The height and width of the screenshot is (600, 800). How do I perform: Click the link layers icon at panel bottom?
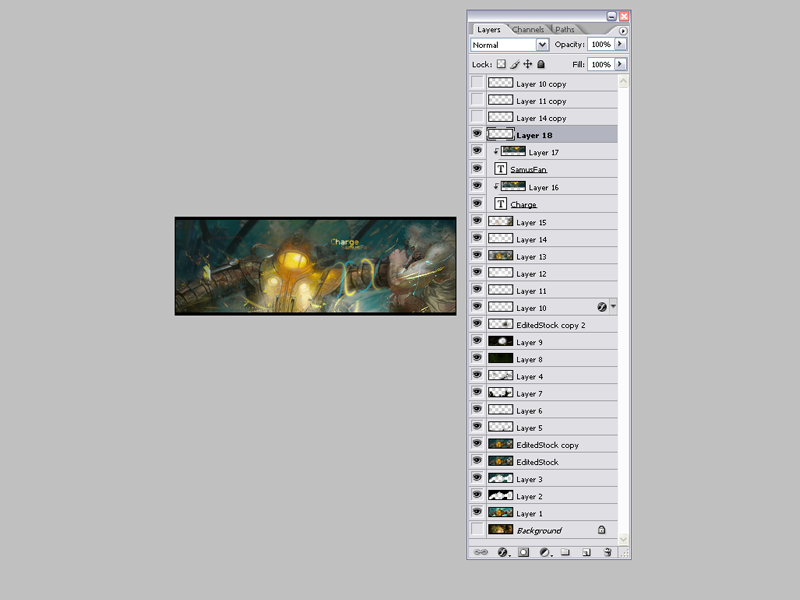(x=481, y=552)
